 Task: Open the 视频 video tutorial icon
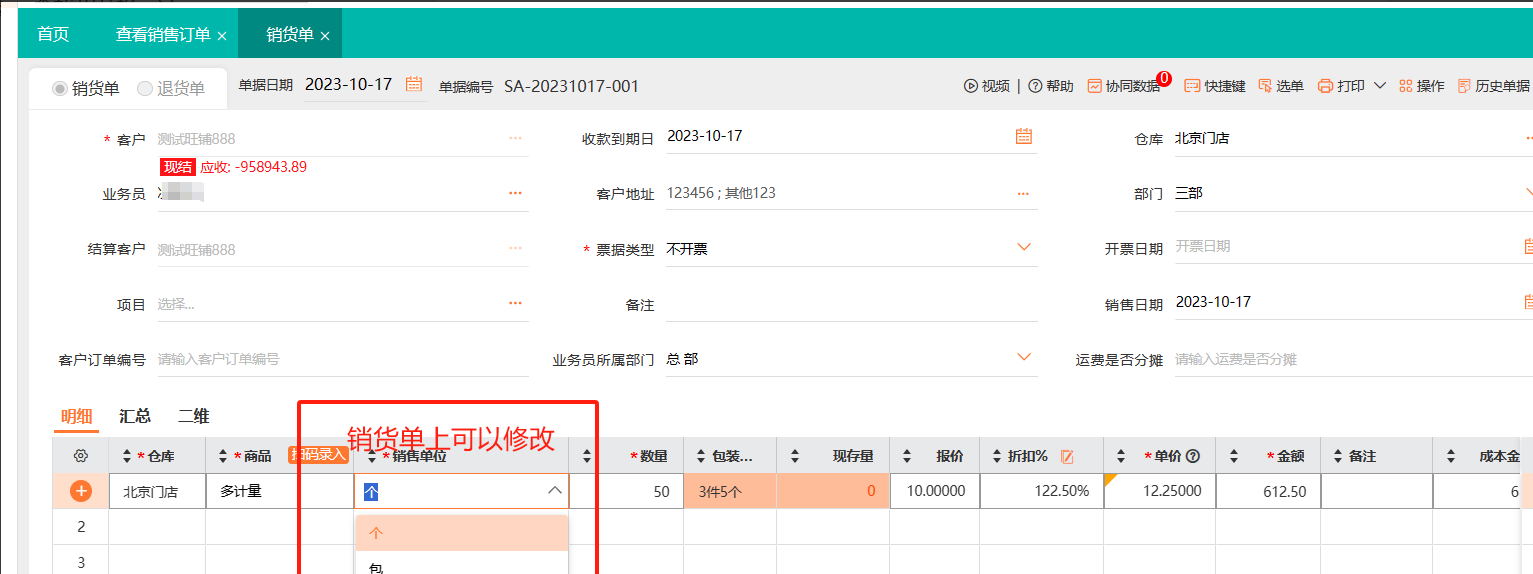(x=970, y=86)
